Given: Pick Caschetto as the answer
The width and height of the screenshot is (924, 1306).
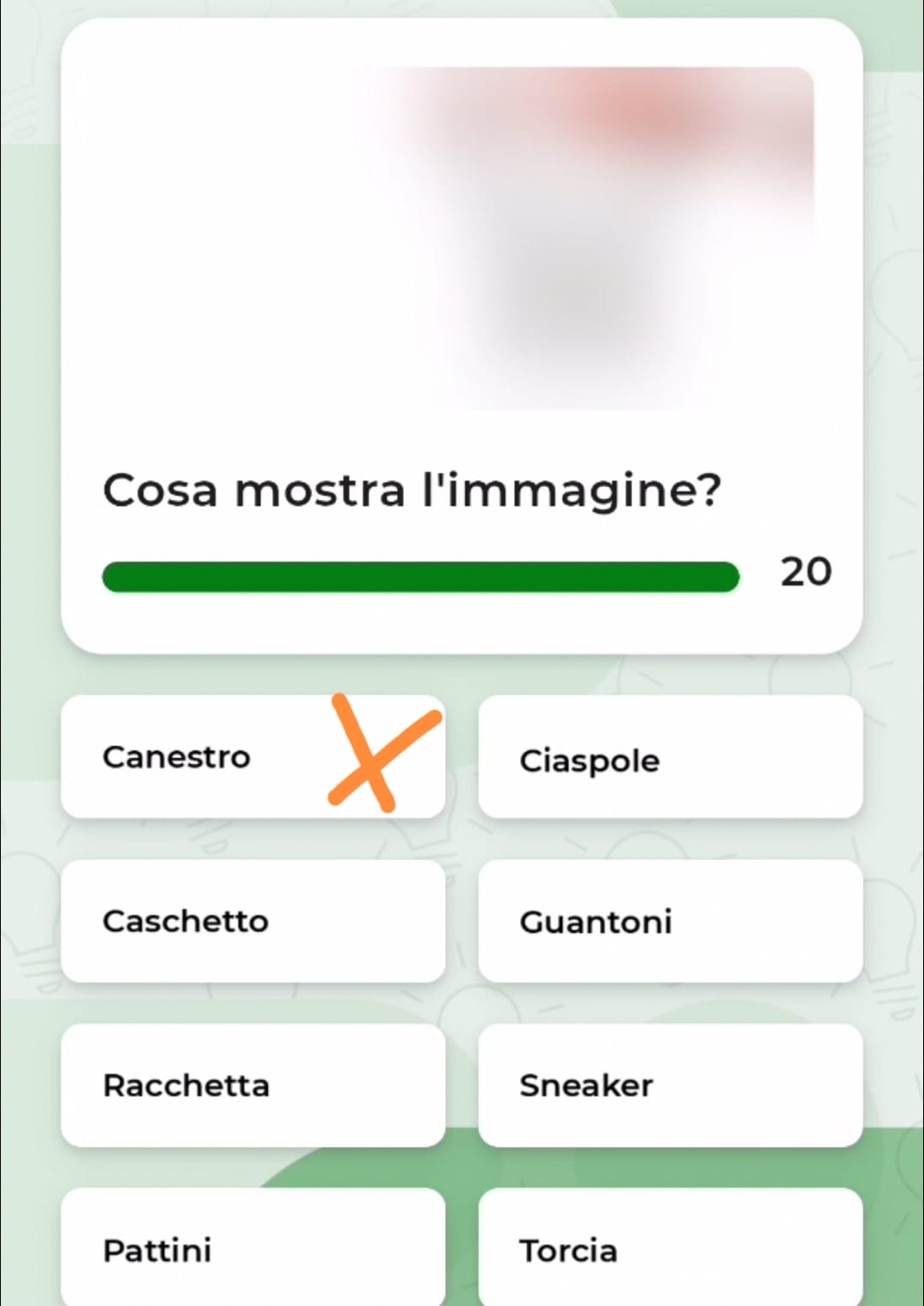Looking at the screenshot, I should click(x=253, y=921).
